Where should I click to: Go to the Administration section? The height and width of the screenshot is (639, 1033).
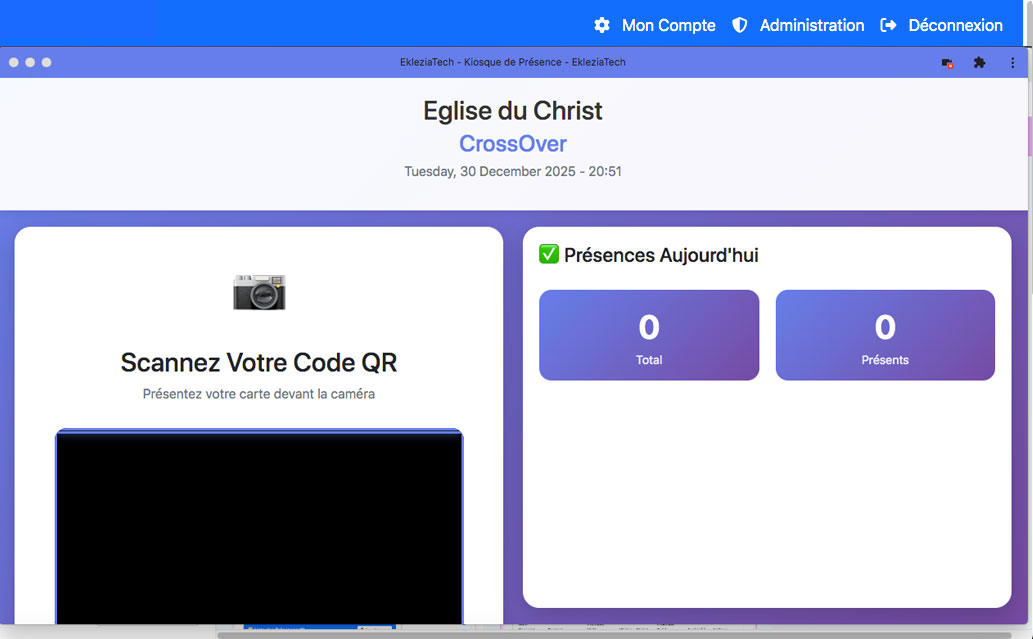(x=811, y=25)
